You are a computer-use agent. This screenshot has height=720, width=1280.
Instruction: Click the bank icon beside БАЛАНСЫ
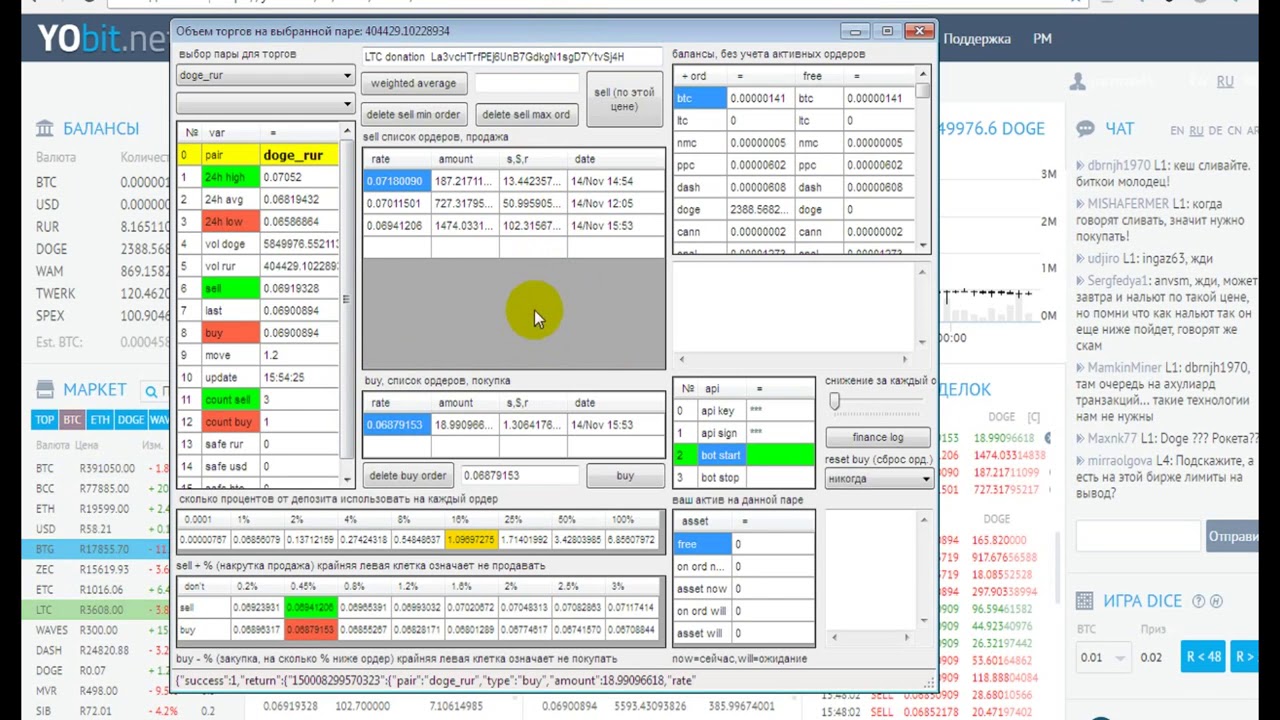45,128
